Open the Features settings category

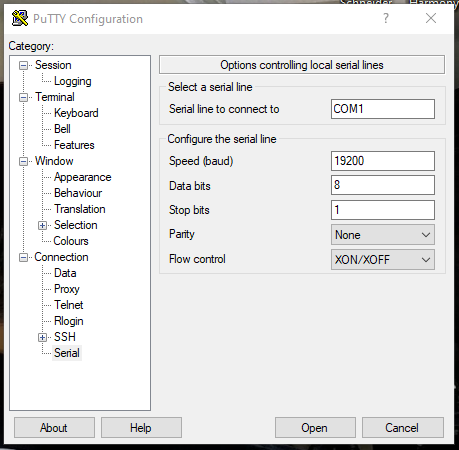click(74, 145)
